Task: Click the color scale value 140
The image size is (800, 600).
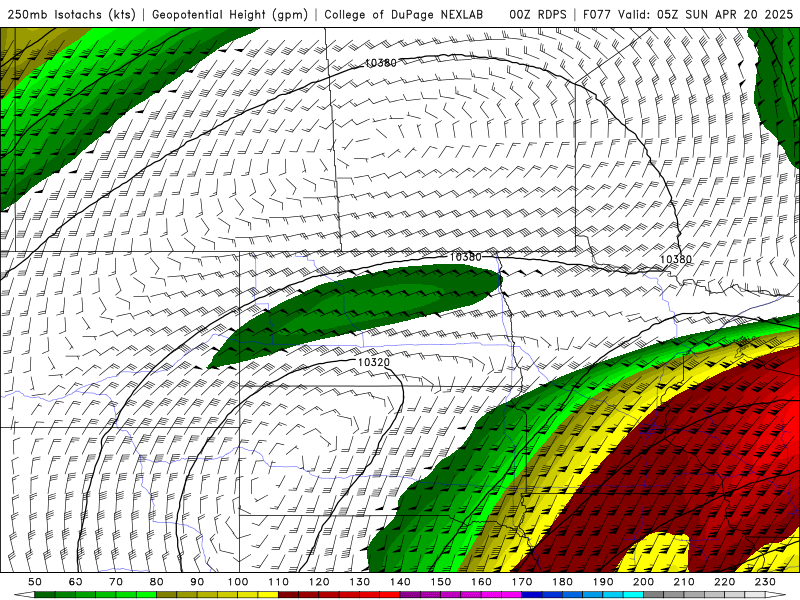Action: tap(400, 582)
